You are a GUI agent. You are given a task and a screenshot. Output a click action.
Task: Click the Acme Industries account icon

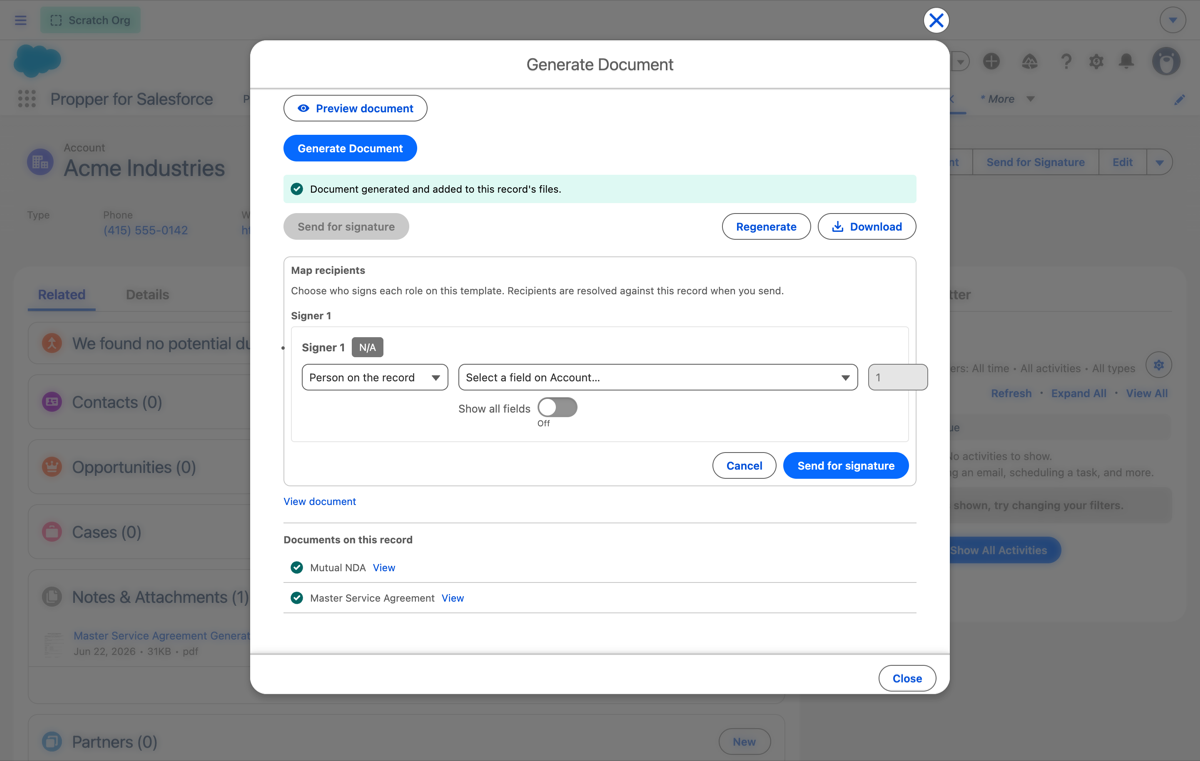40,161
